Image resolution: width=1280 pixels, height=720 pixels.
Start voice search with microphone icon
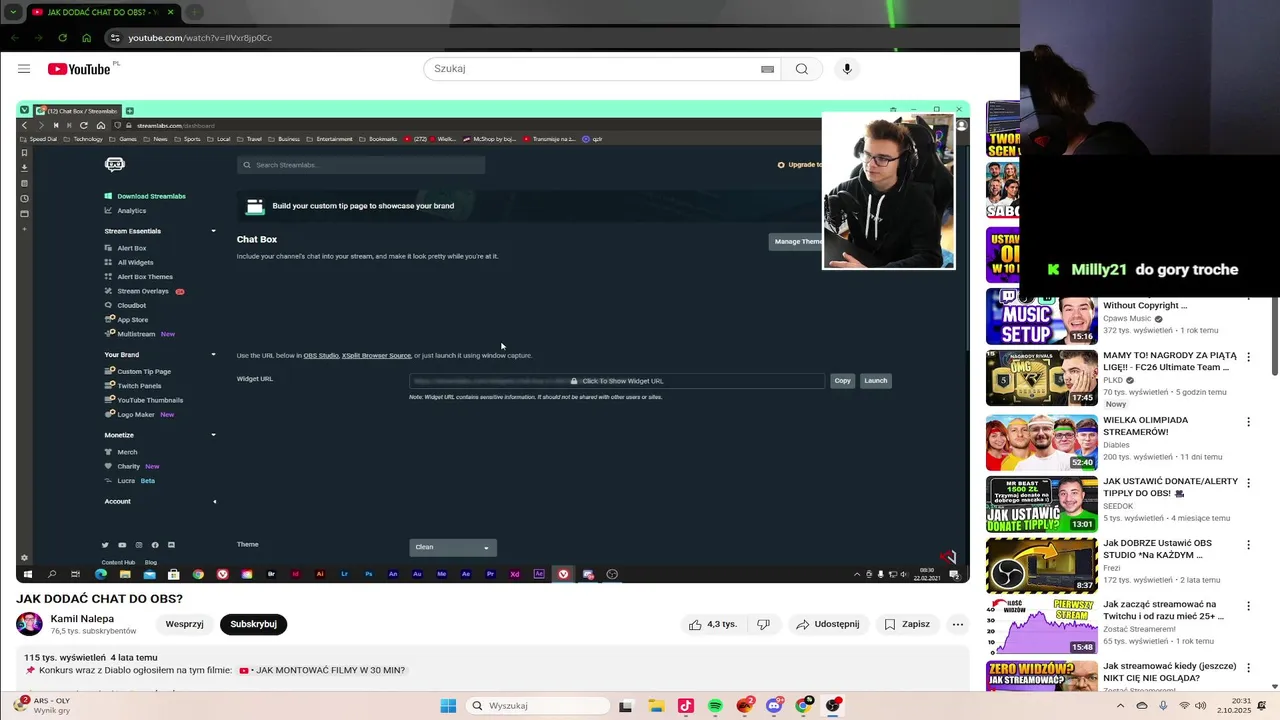point(847,69)
